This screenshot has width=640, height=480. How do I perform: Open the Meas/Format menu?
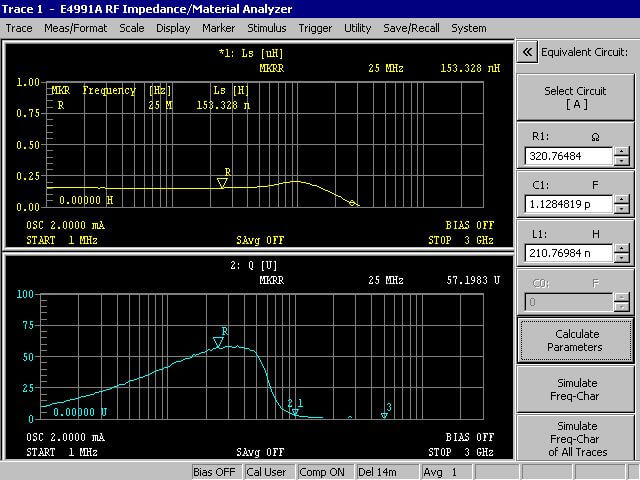(x=76, y=28)
